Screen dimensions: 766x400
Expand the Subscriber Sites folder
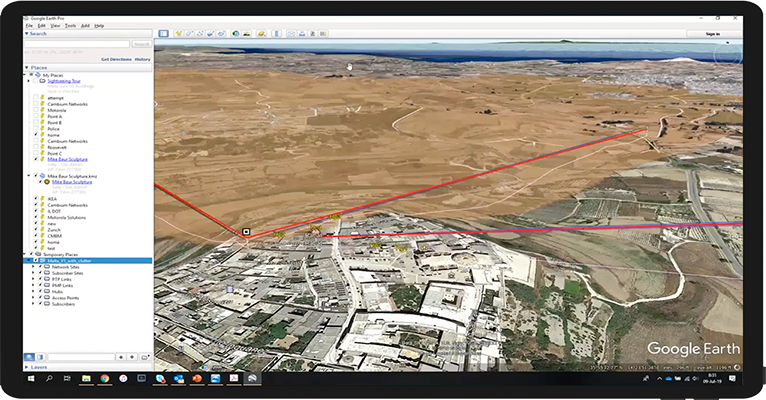[34, 273]
